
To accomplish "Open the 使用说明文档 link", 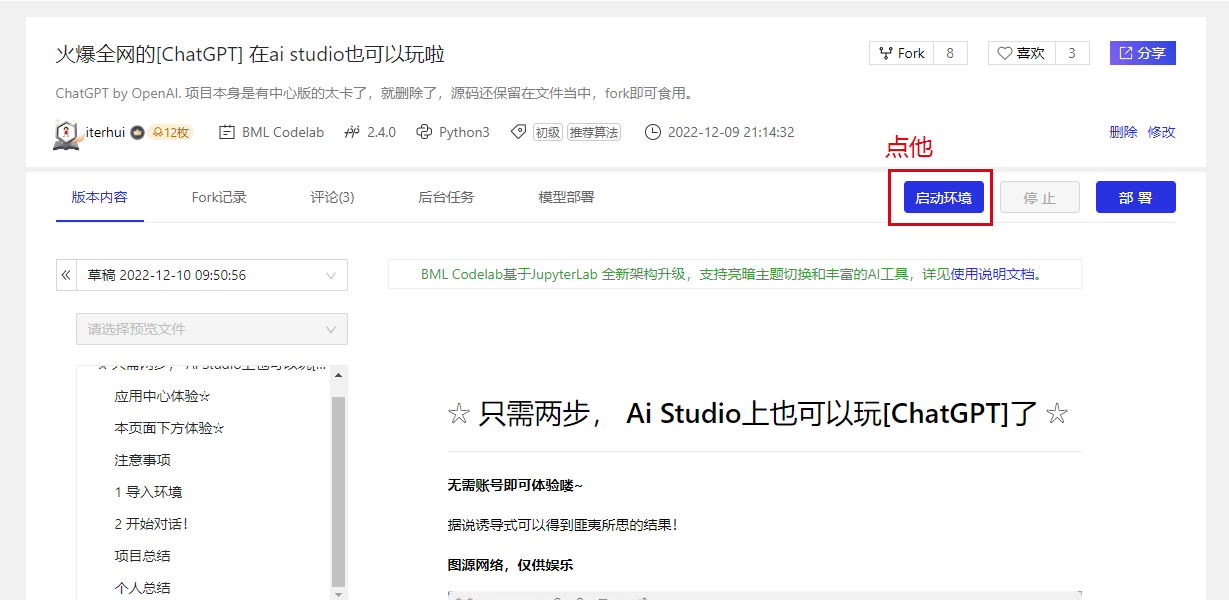I will click(x=995, y=274).
